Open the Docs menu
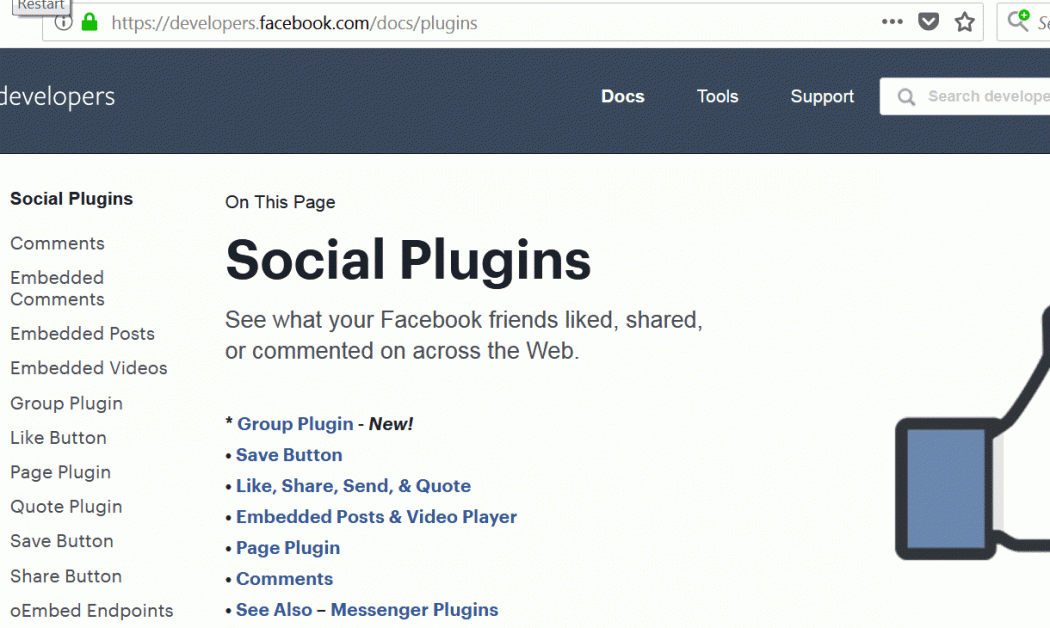The height and width of the screenshot is (628, 1050). (622, 97)
